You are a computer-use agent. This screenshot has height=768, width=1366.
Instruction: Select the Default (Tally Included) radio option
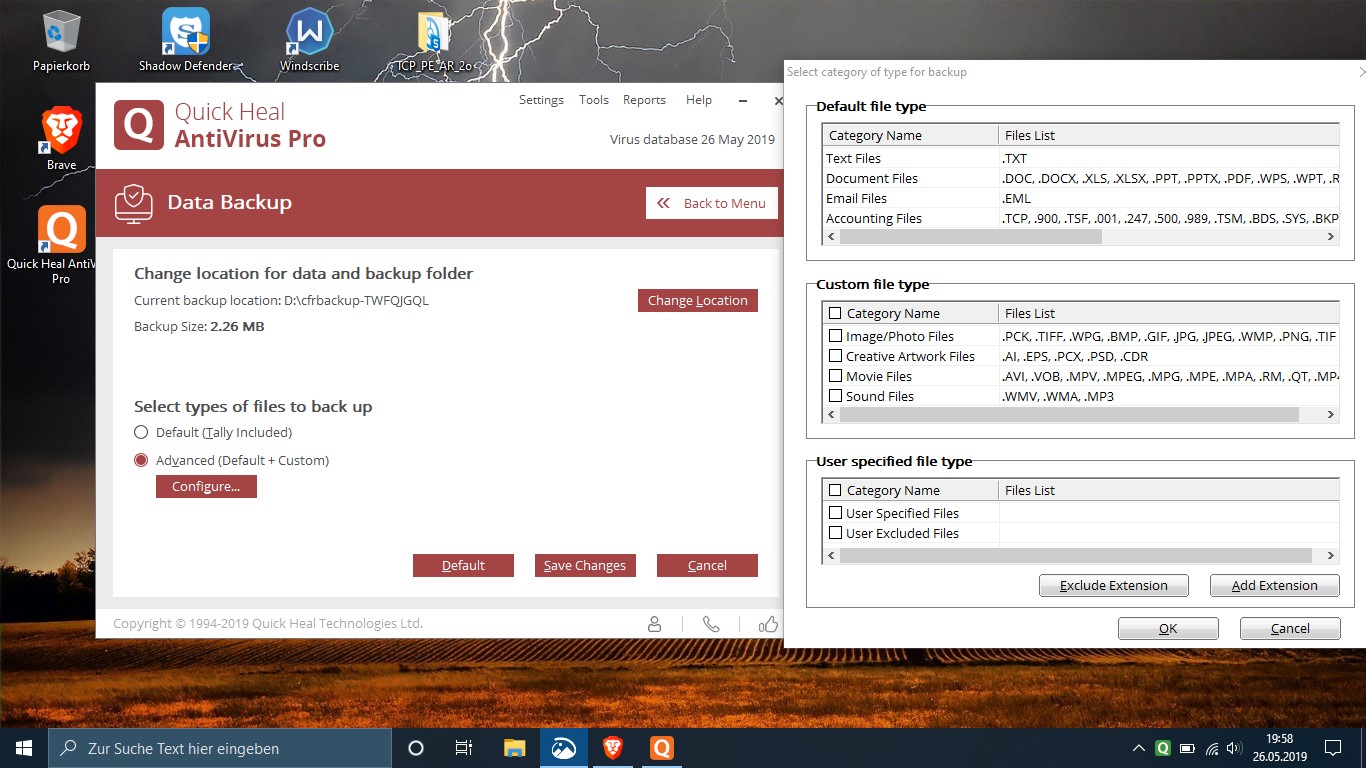[140, 433]
